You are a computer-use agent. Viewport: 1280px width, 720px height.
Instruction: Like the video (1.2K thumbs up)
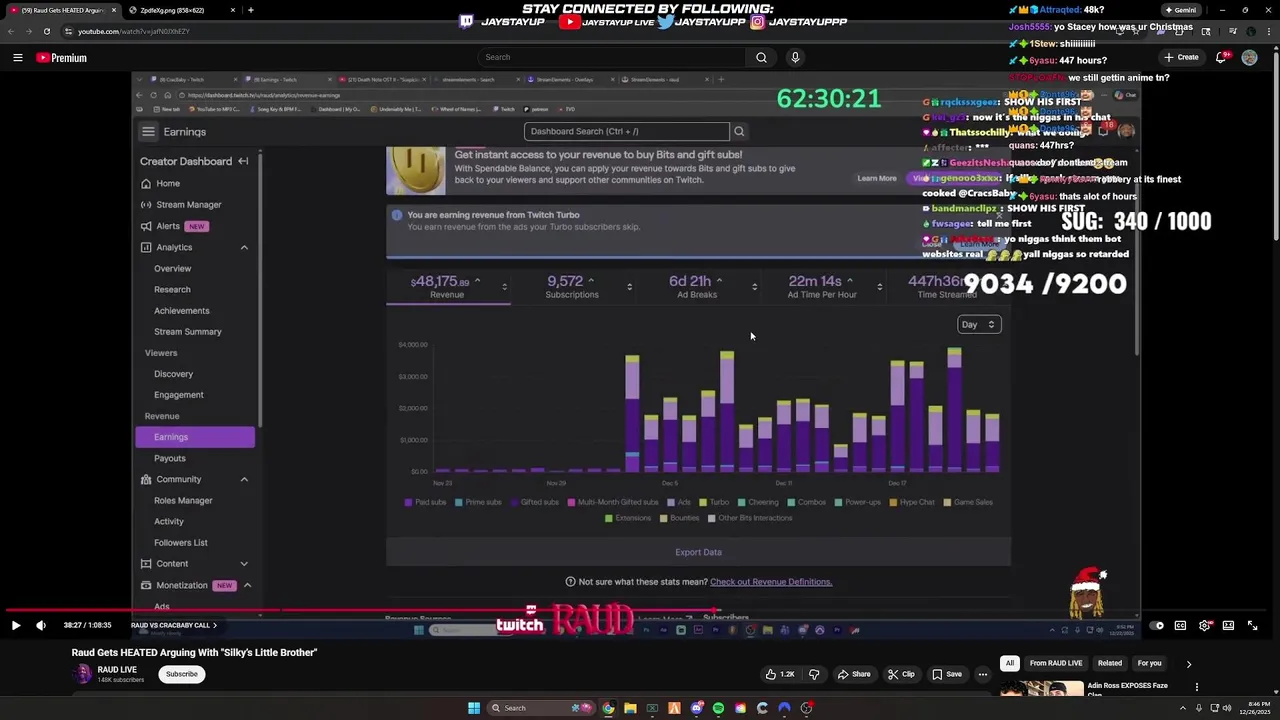pos(781,674)
